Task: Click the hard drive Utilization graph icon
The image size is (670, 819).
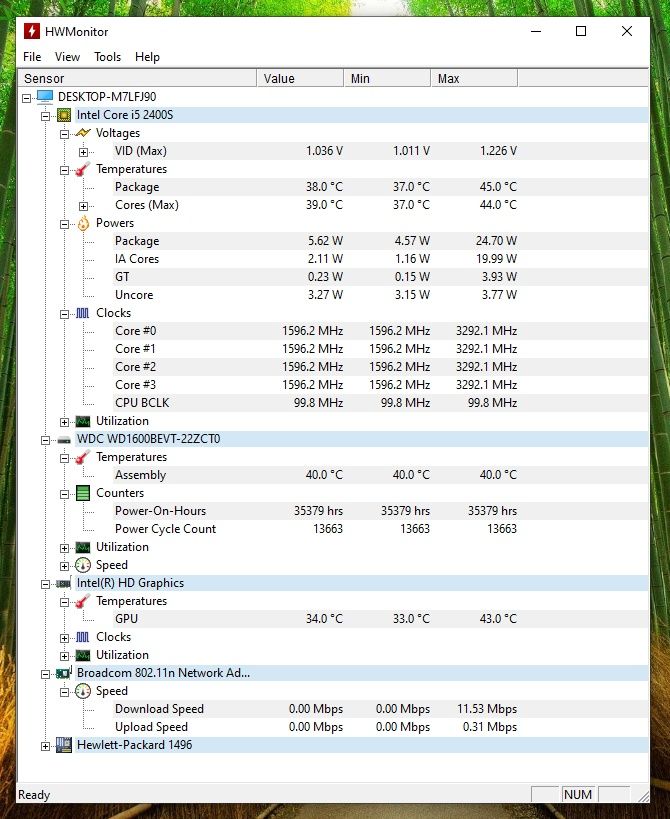Action: pyautogui.click(x=83, y=547)
